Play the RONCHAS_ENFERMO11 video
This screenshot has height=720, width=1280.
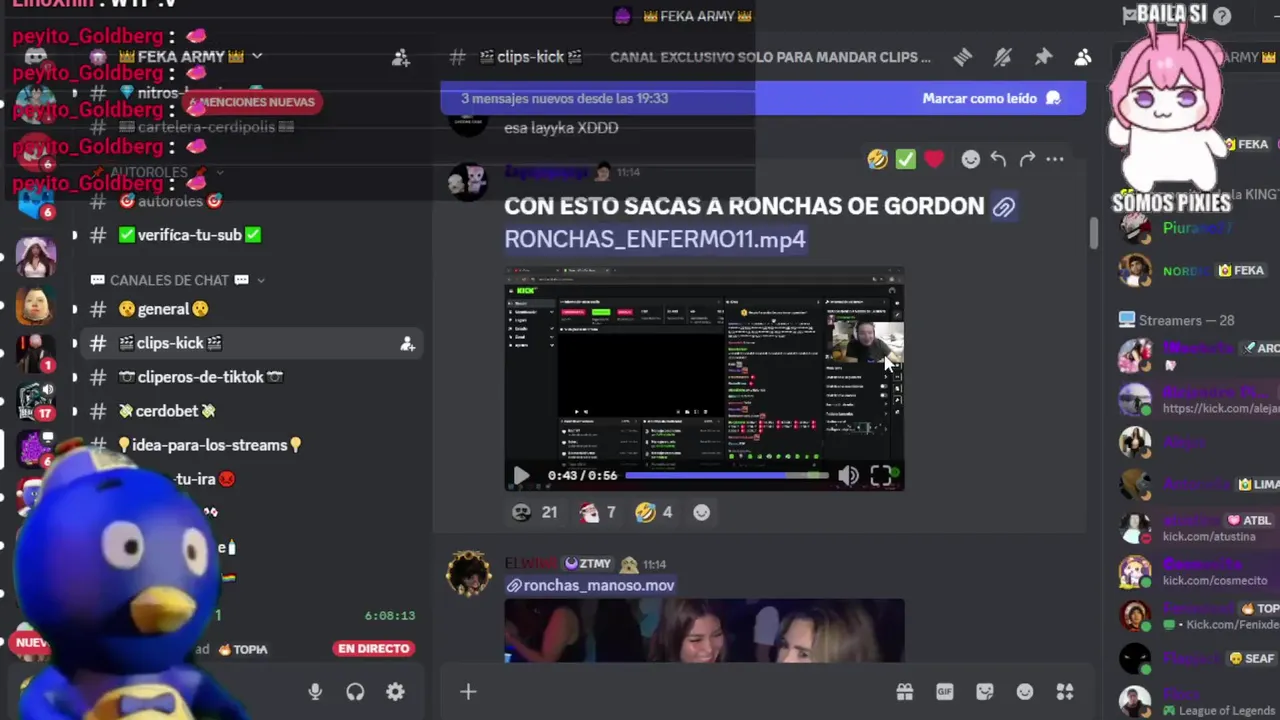[521, 476]
